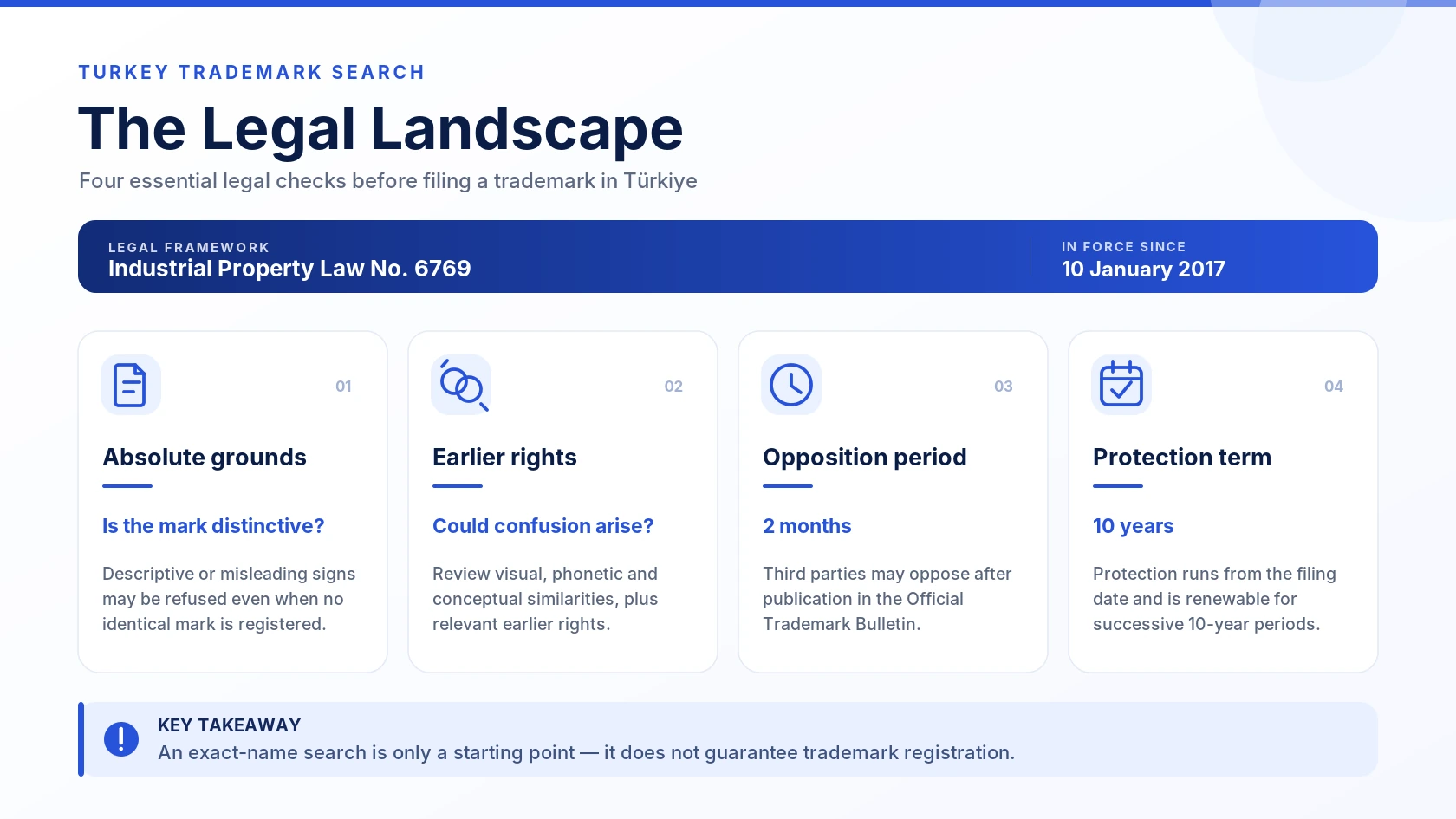
Task: Click the 'Protection runs from the filing' description
Action: [x=1214, y=599]
